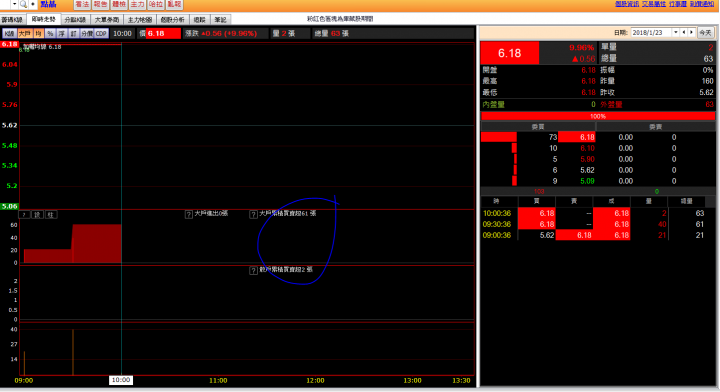Open the dropdown arrow beside the search icon
The height and width of the screenshot is (392, 720).
[x=14, y=4]
